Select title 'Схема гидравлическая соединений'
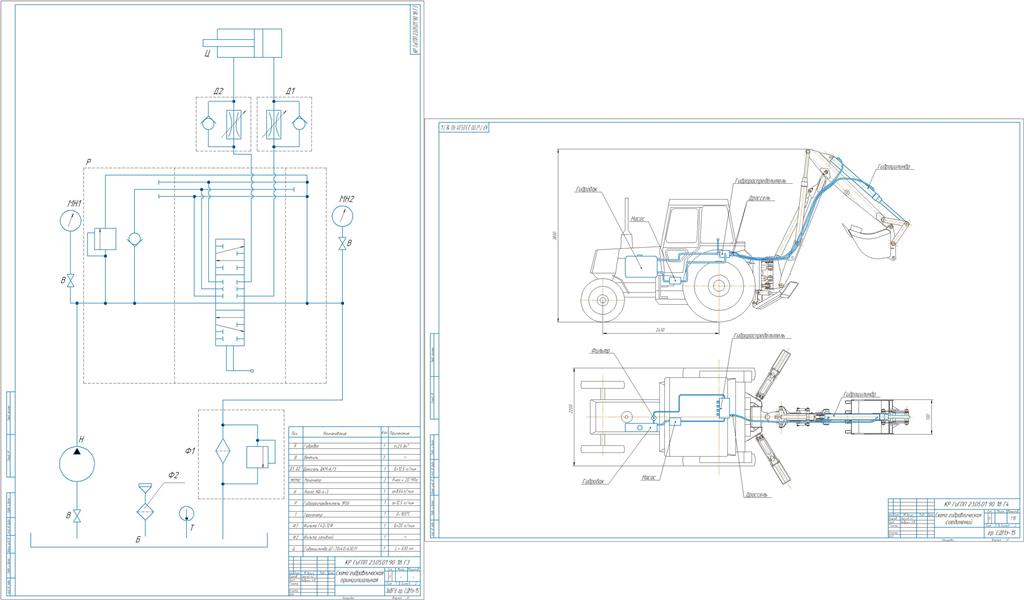Image resolution: width=1024 pixels, height=600 pixels. point(959,518)
